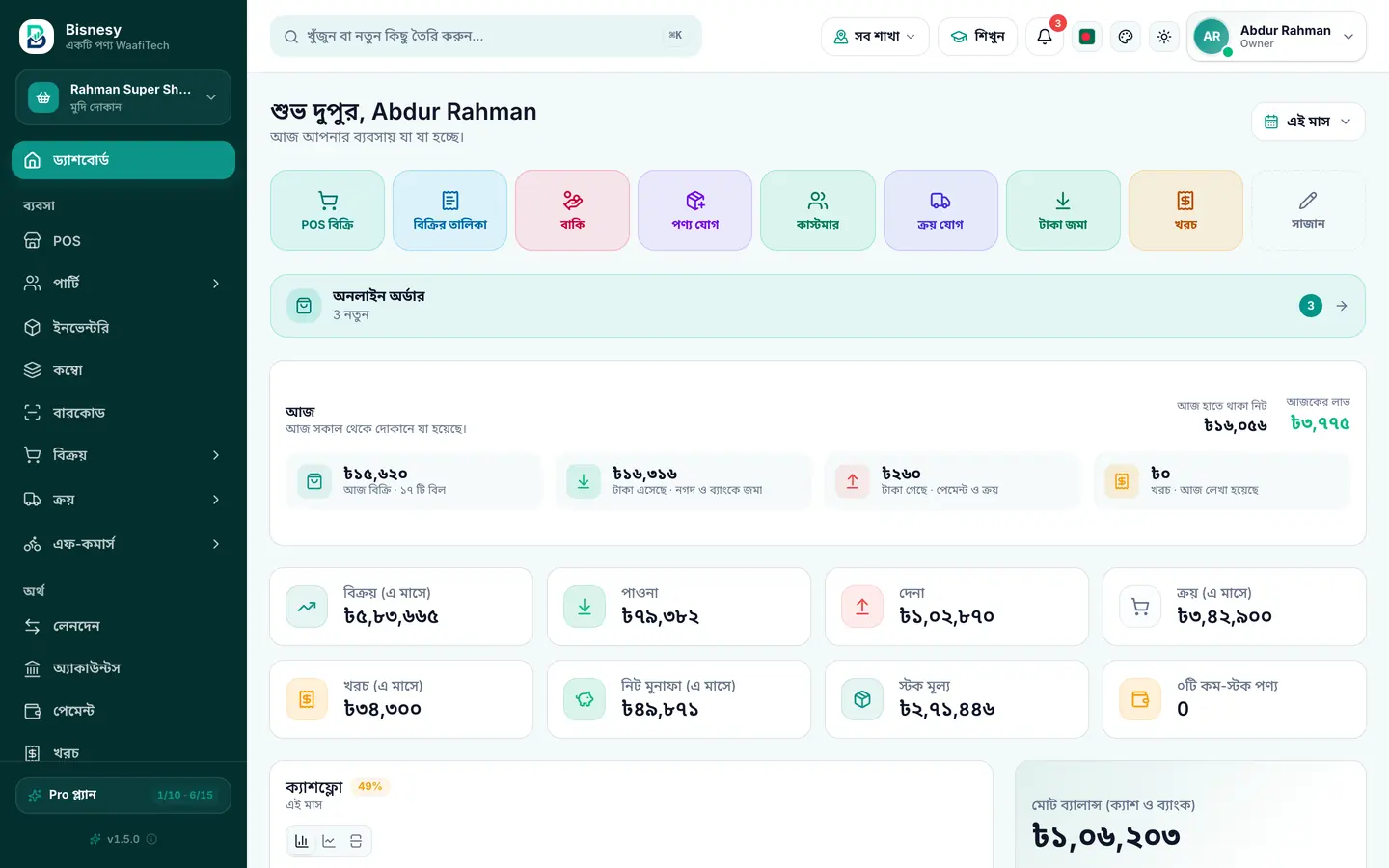Click the version v1.5.0 info icon

point(151,839)
